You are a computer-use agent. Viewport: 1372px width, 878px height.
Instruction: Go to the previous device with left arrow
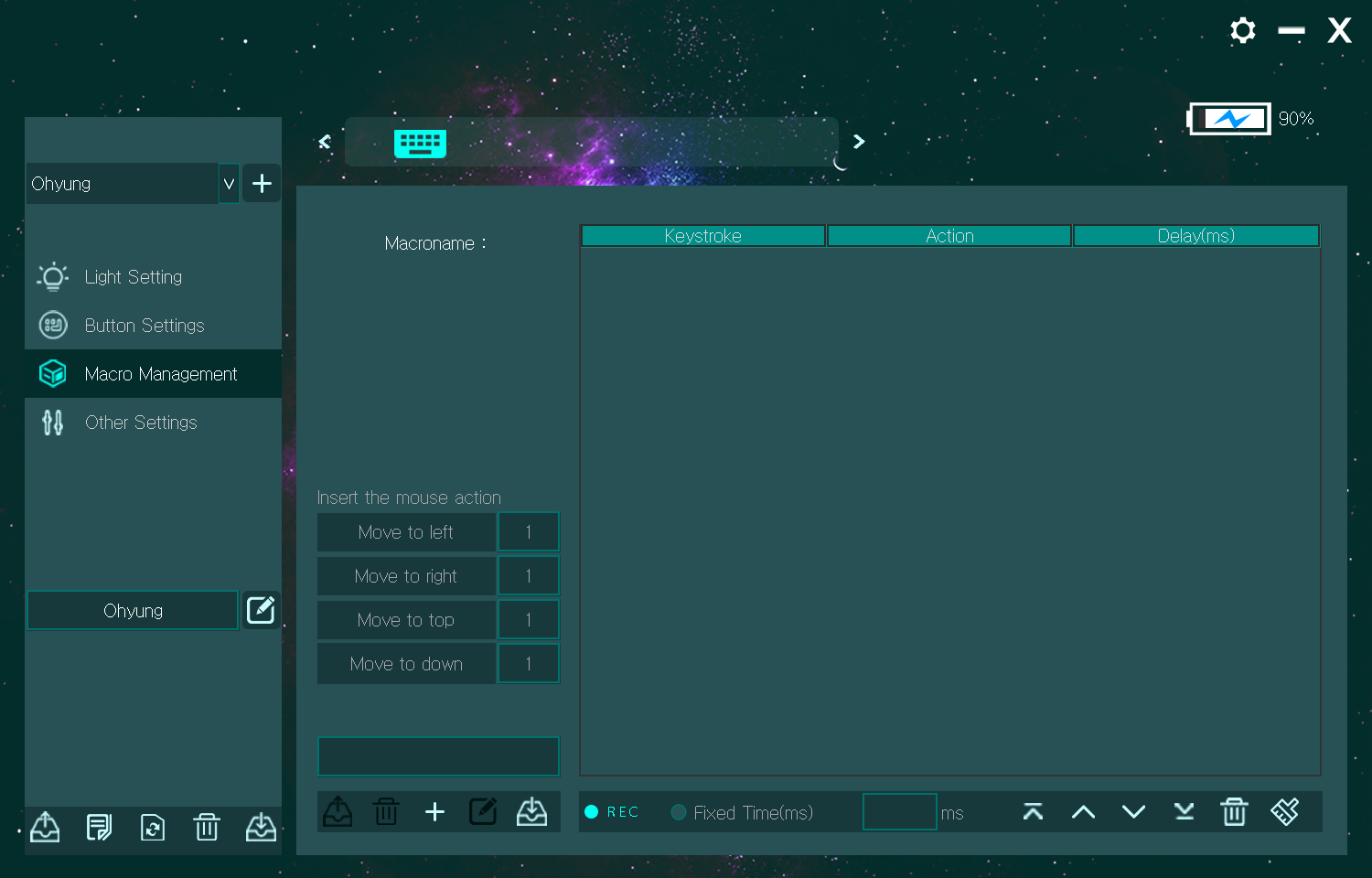tap(325, 142)
